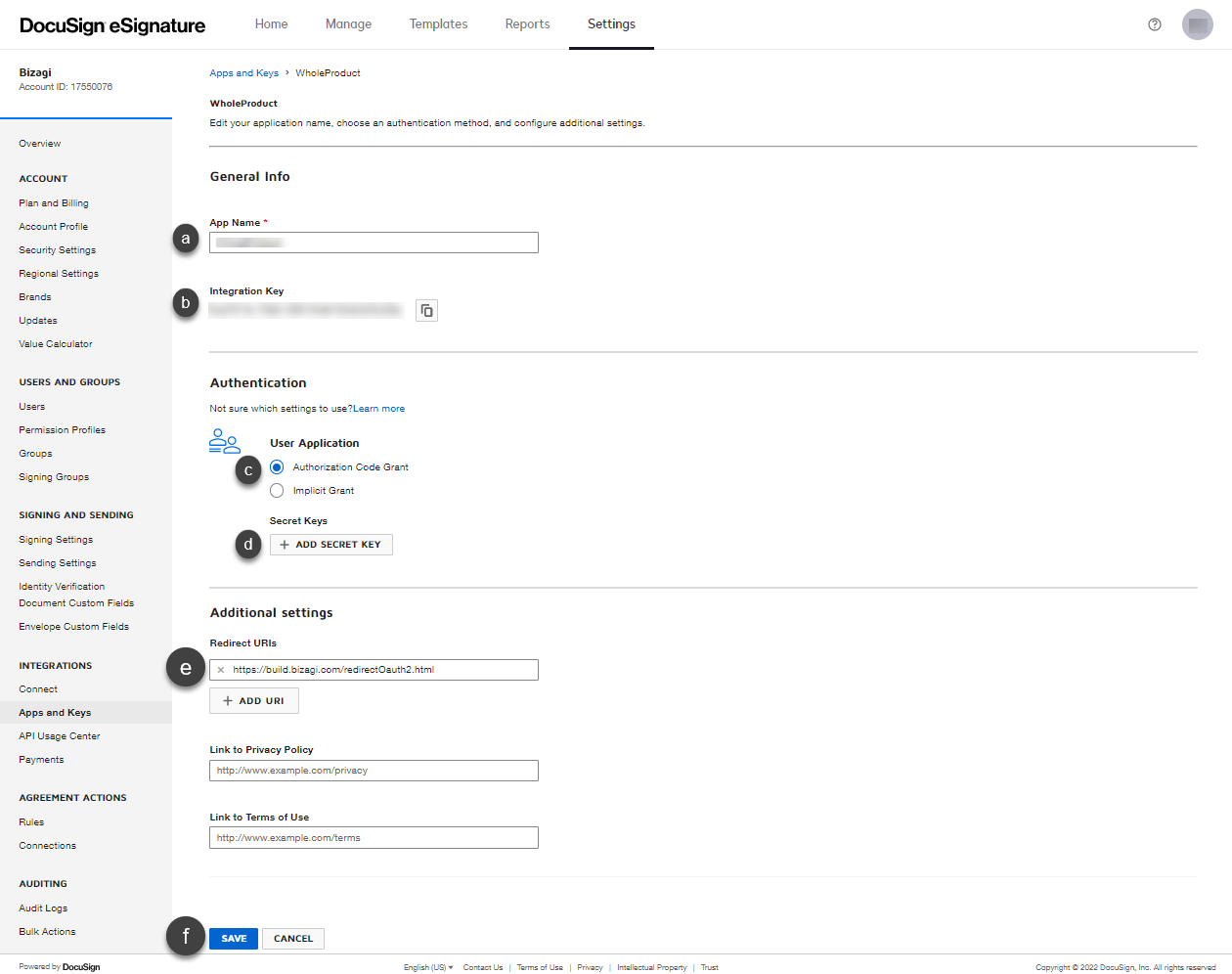This screenshot has height=974, width=1232.
Task: Focus the Link to Privacy Policy field
Action: point(374,771)
